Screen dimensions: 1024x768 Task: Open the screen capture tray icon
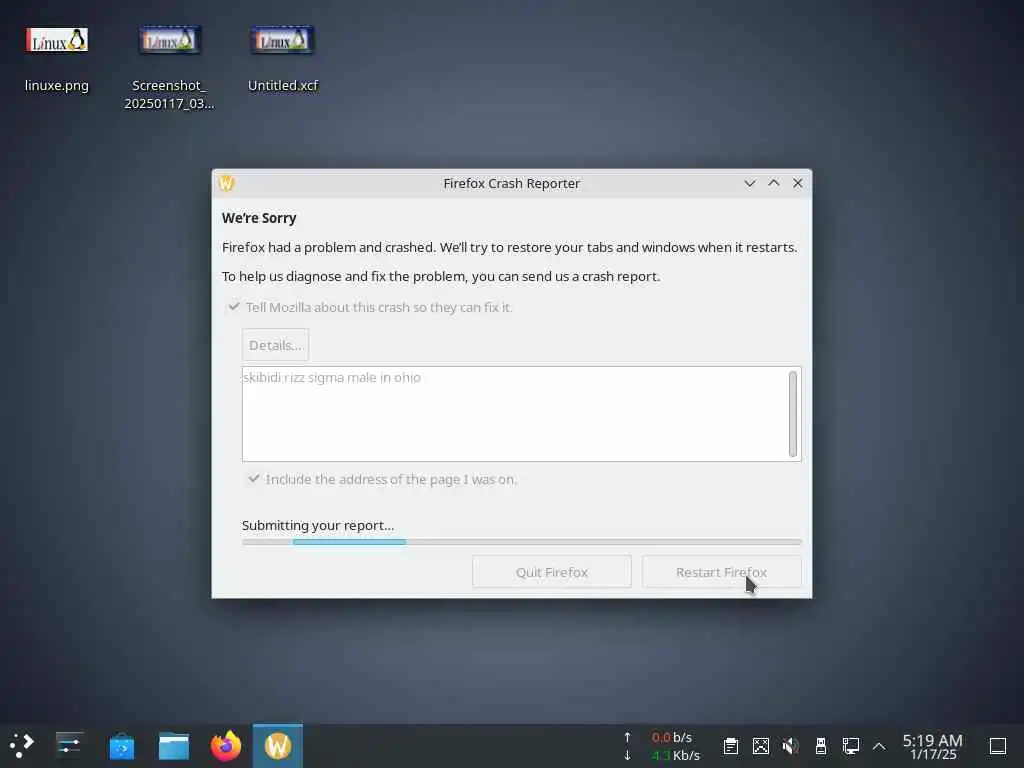click(761, 746)
